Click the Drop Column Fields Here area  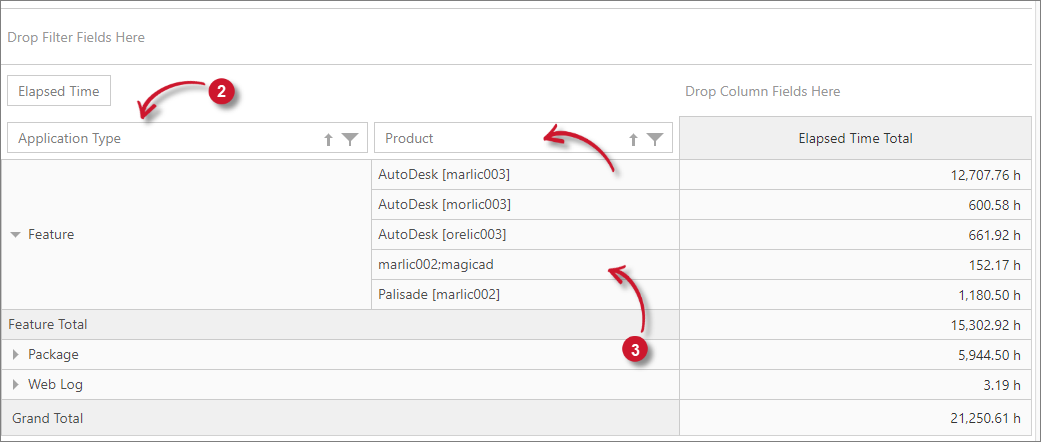click(x=762, y=91)
